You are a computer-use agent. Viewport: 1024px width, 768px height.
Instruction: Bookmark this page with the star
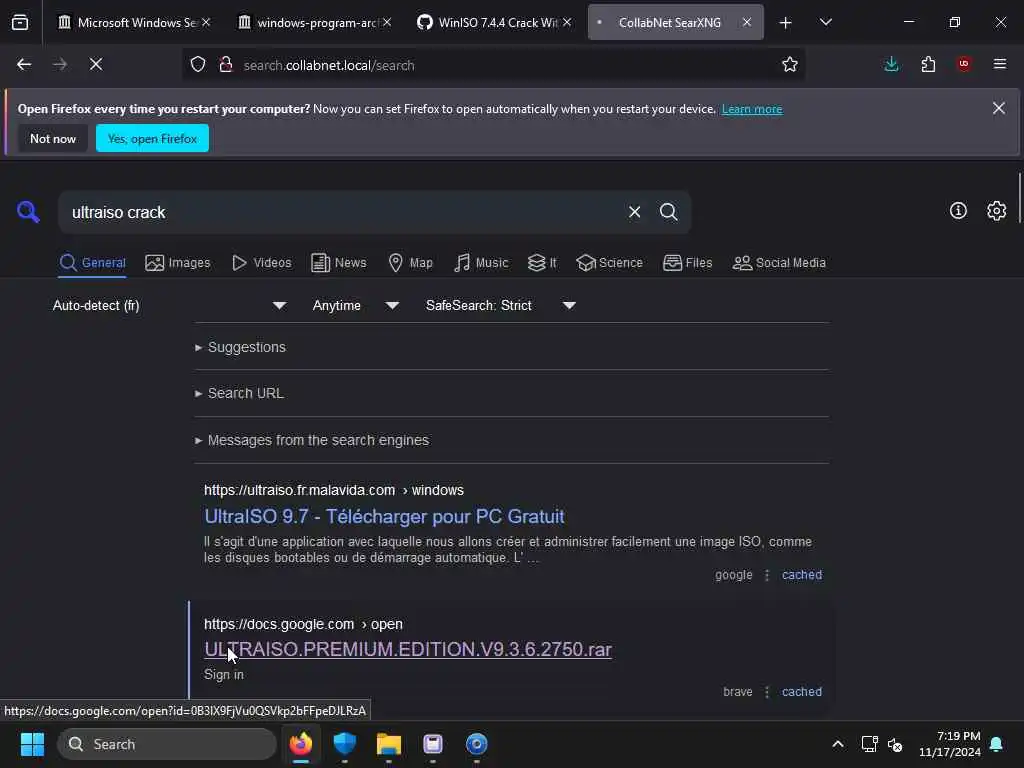(790, 64)
